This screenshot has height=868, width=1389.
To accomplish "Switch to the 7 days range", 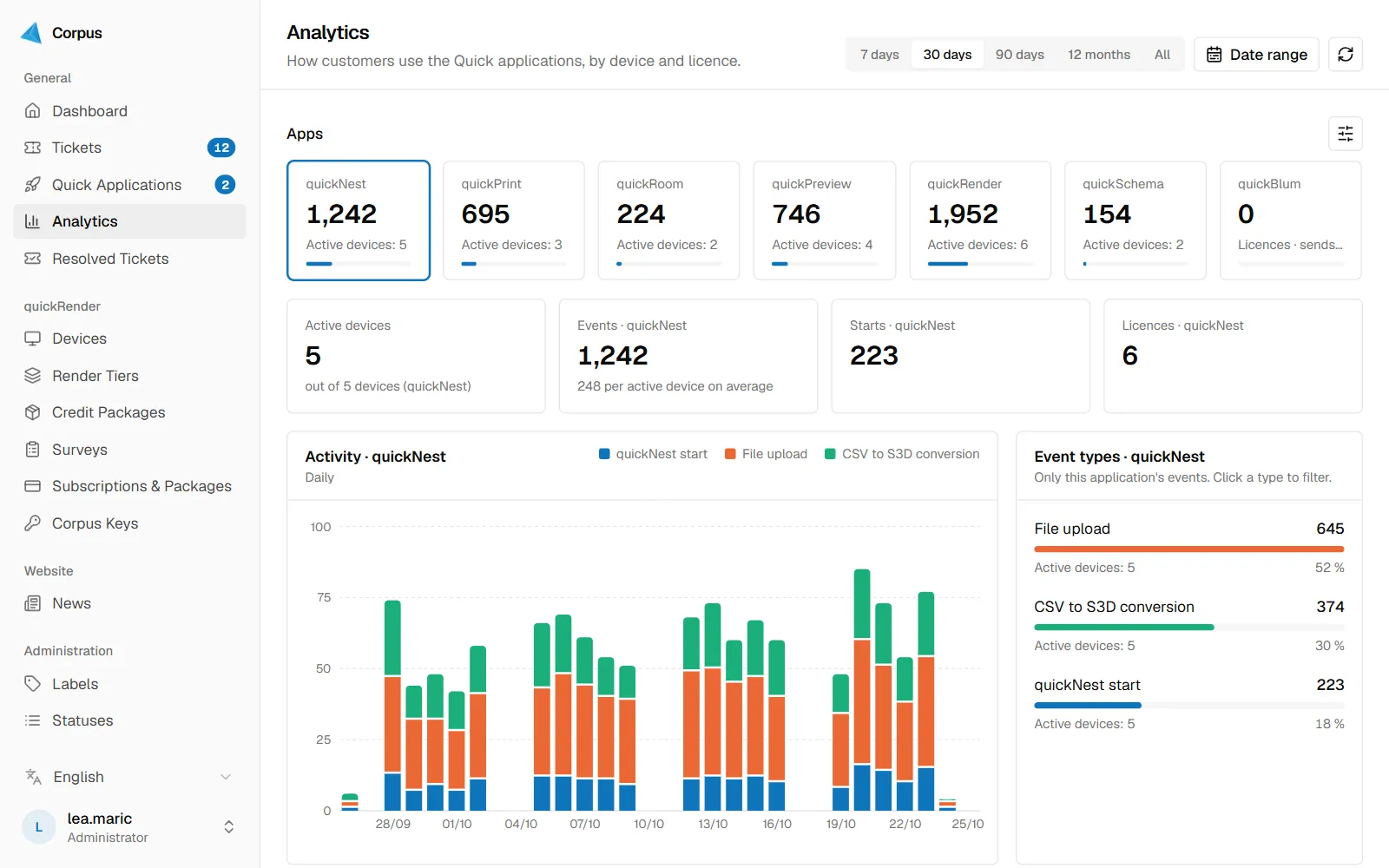I will [x=879, y=55].
